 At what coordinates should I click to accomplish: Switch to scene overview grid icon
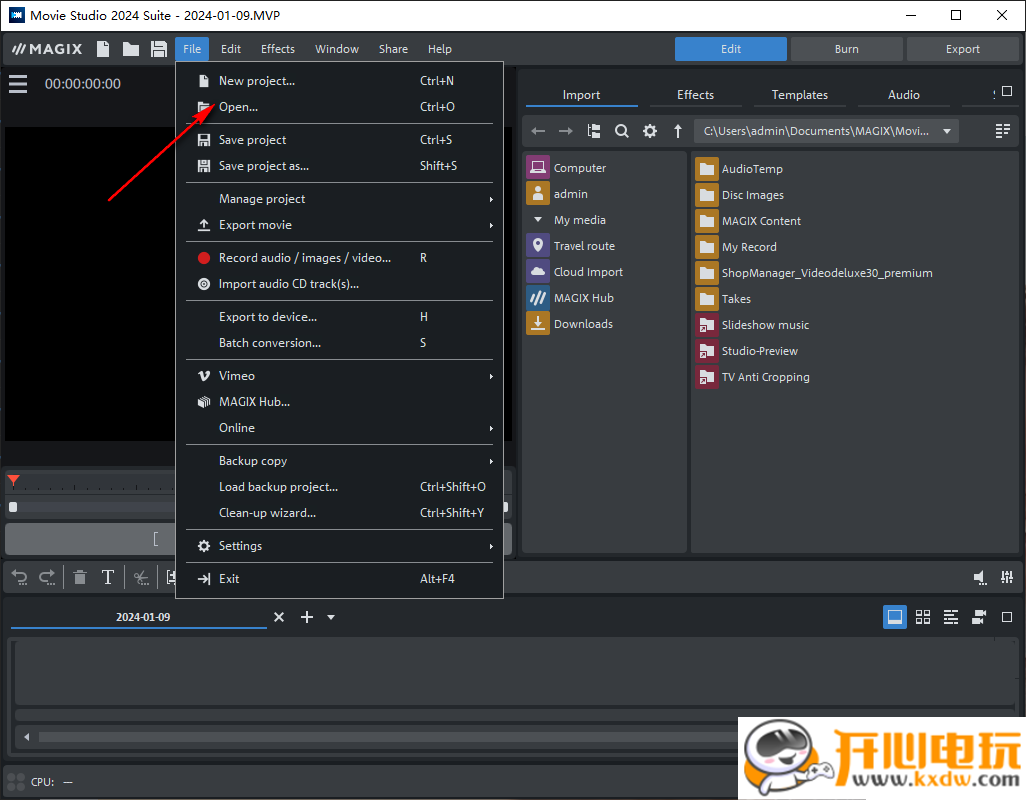click(x=923, y=617)
